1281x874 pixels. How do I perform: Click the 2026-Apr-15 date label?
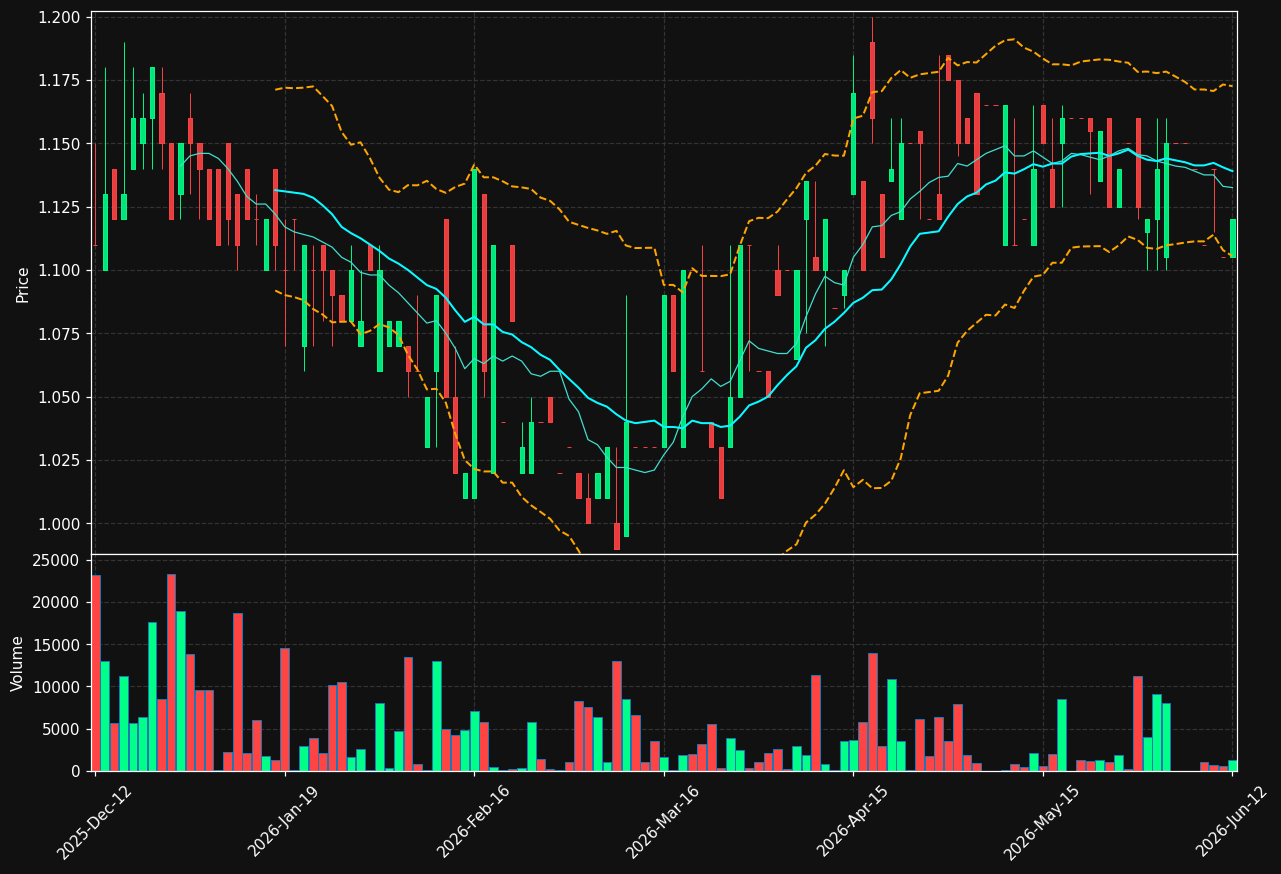(x=853, y=822)
